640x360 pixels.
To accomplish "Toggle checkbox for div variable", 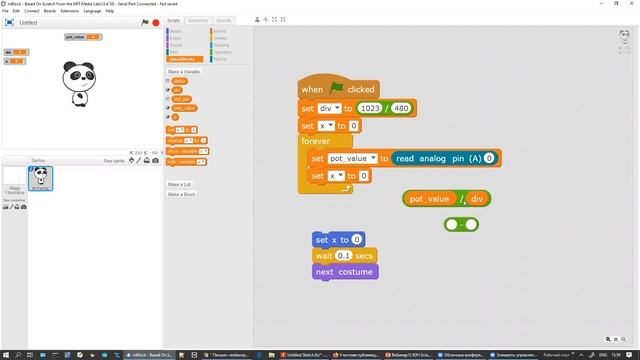I will [x=168, y=90].
